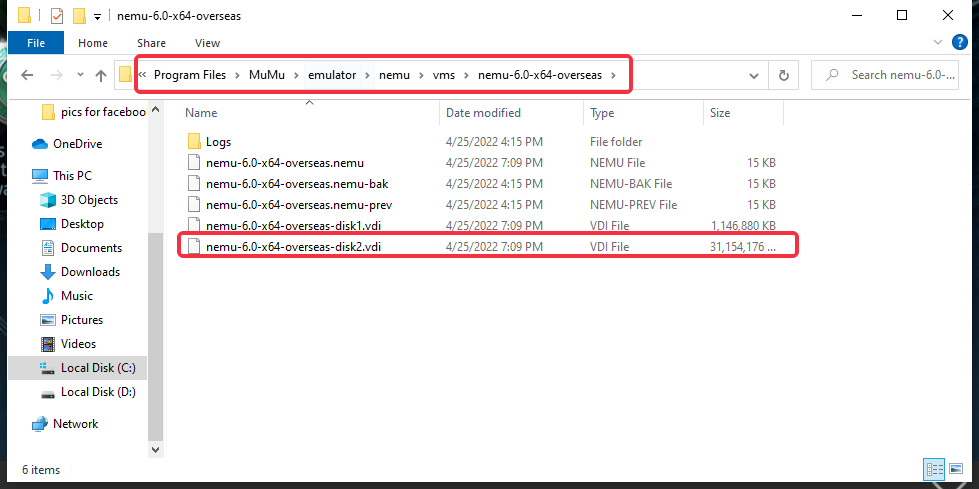Select the Share ribbon tab
Screen dimensions: 979x489
click(x=151, y=43)
